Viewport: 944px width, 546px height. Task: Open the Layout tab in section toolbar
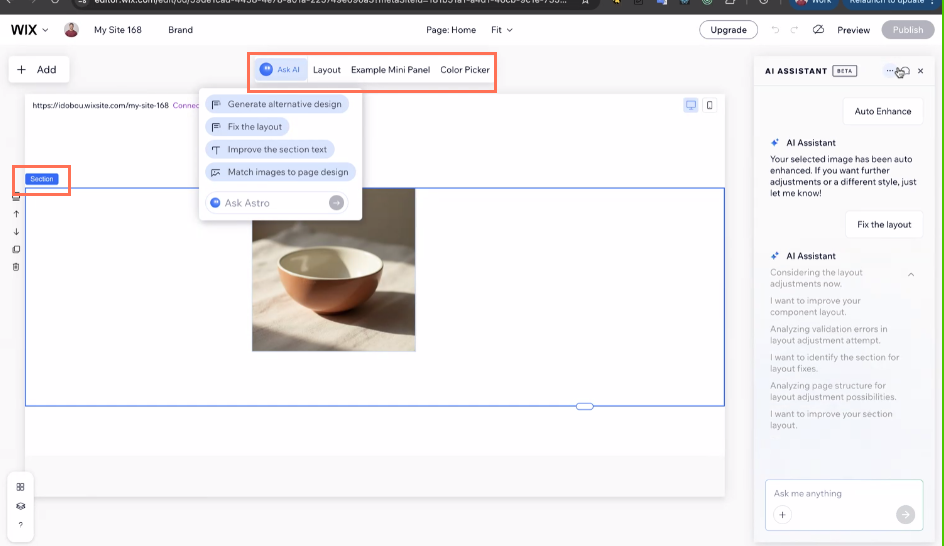pyautogui.click(x=327, y=70)
